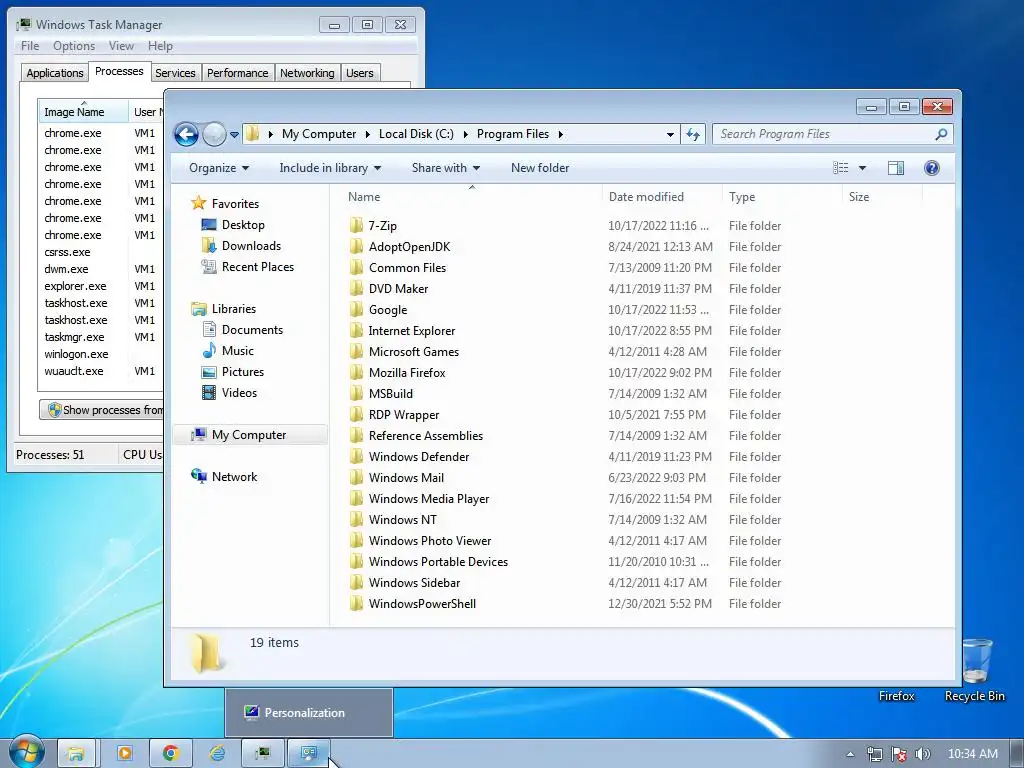This screenshot has height=768, width=1024.
Task: Sort by the Size column header
Action: coord(882,197)
